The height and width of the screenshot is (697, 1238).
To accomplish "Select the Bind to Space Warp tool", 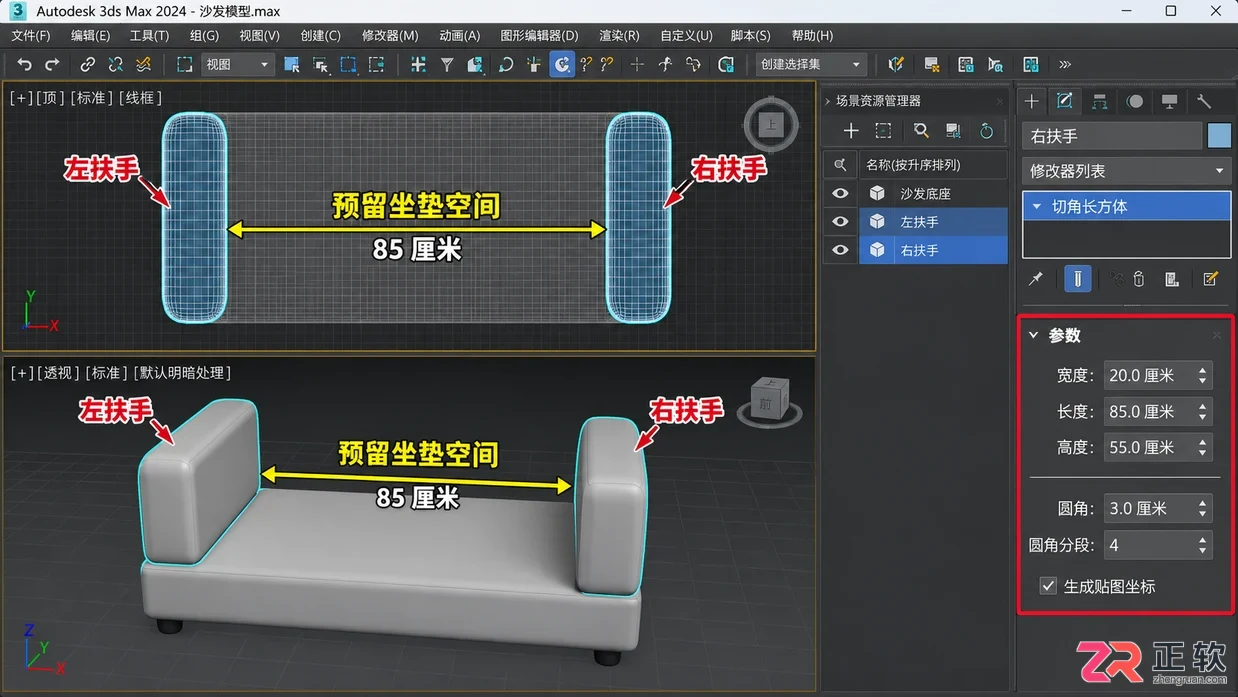I will tap(144, 64).
